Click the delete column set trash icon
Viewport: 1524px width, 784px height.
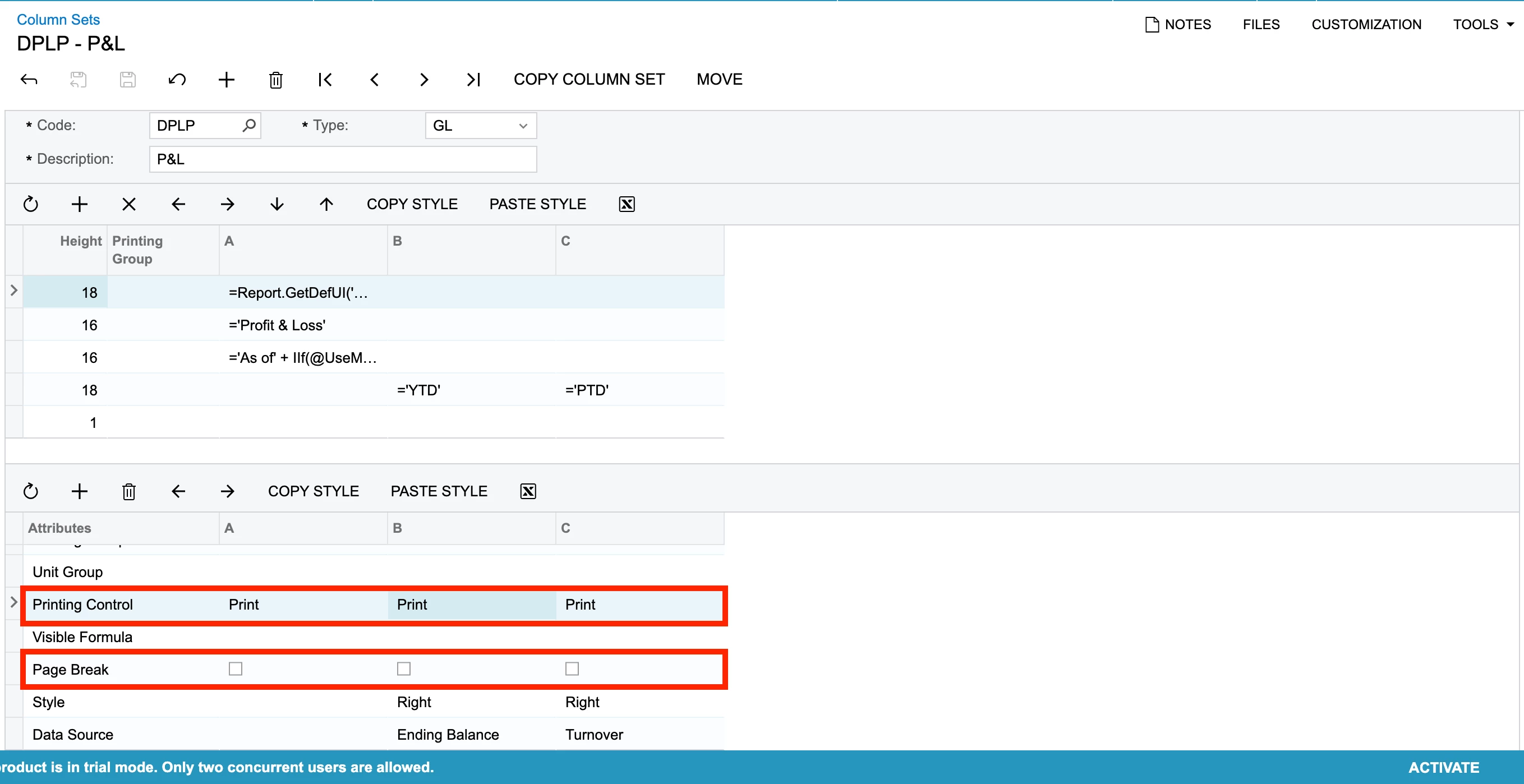point(276,79)
